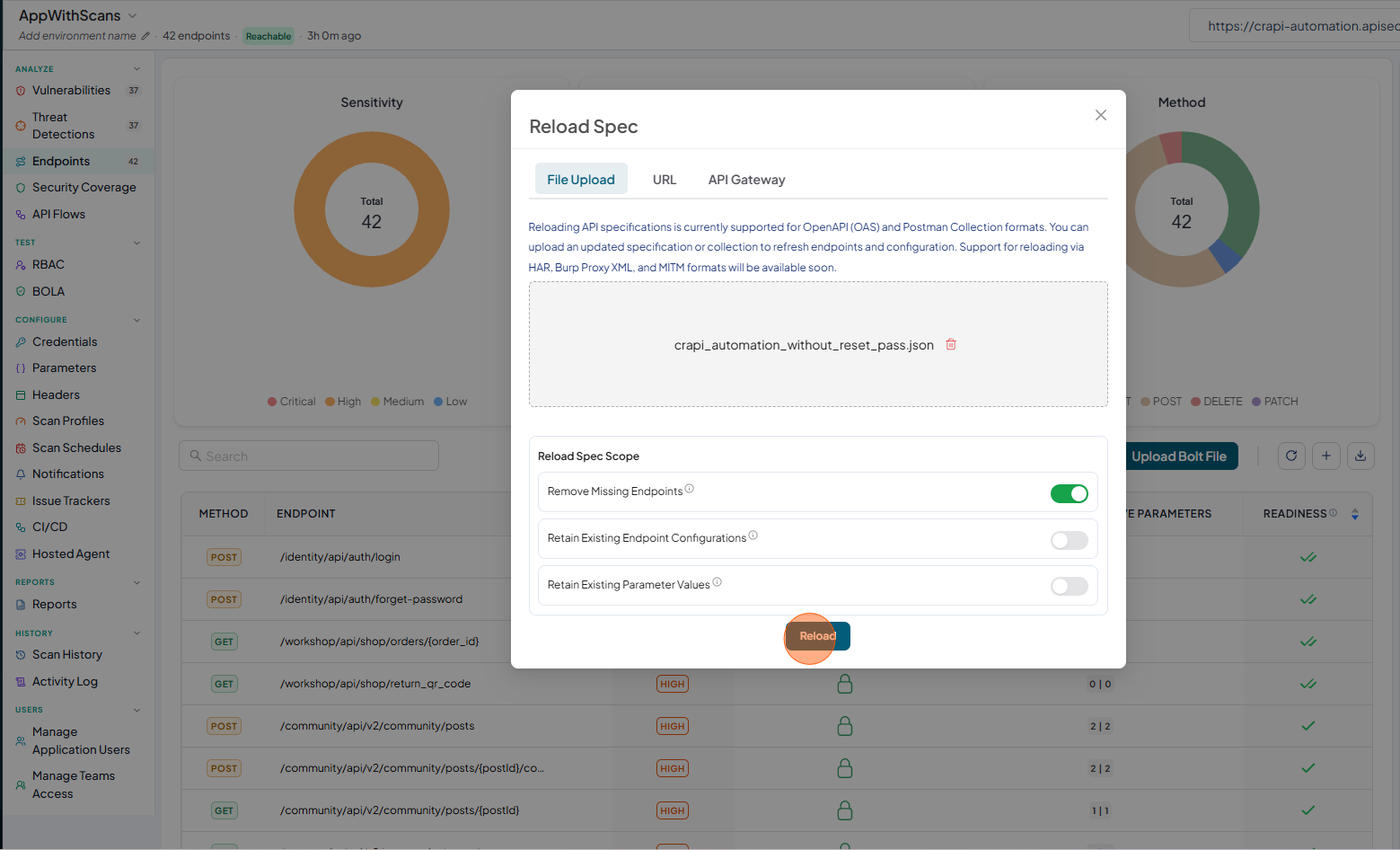The image size is (1400, 850).
Task: Collapse the Configure sidebar section
Action: 136,320
